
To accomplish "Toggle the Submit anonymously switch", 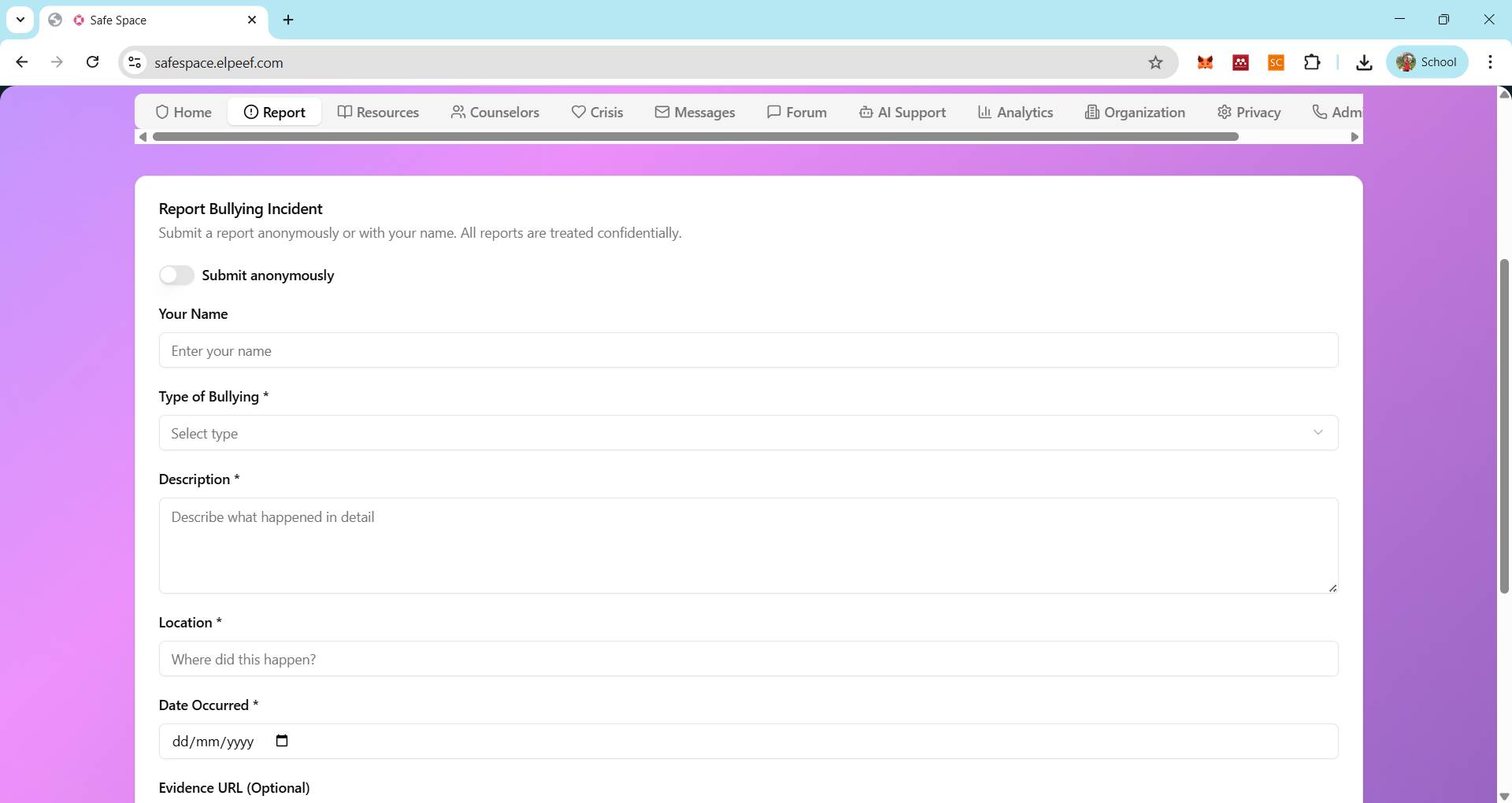I will tap(176, 275).
